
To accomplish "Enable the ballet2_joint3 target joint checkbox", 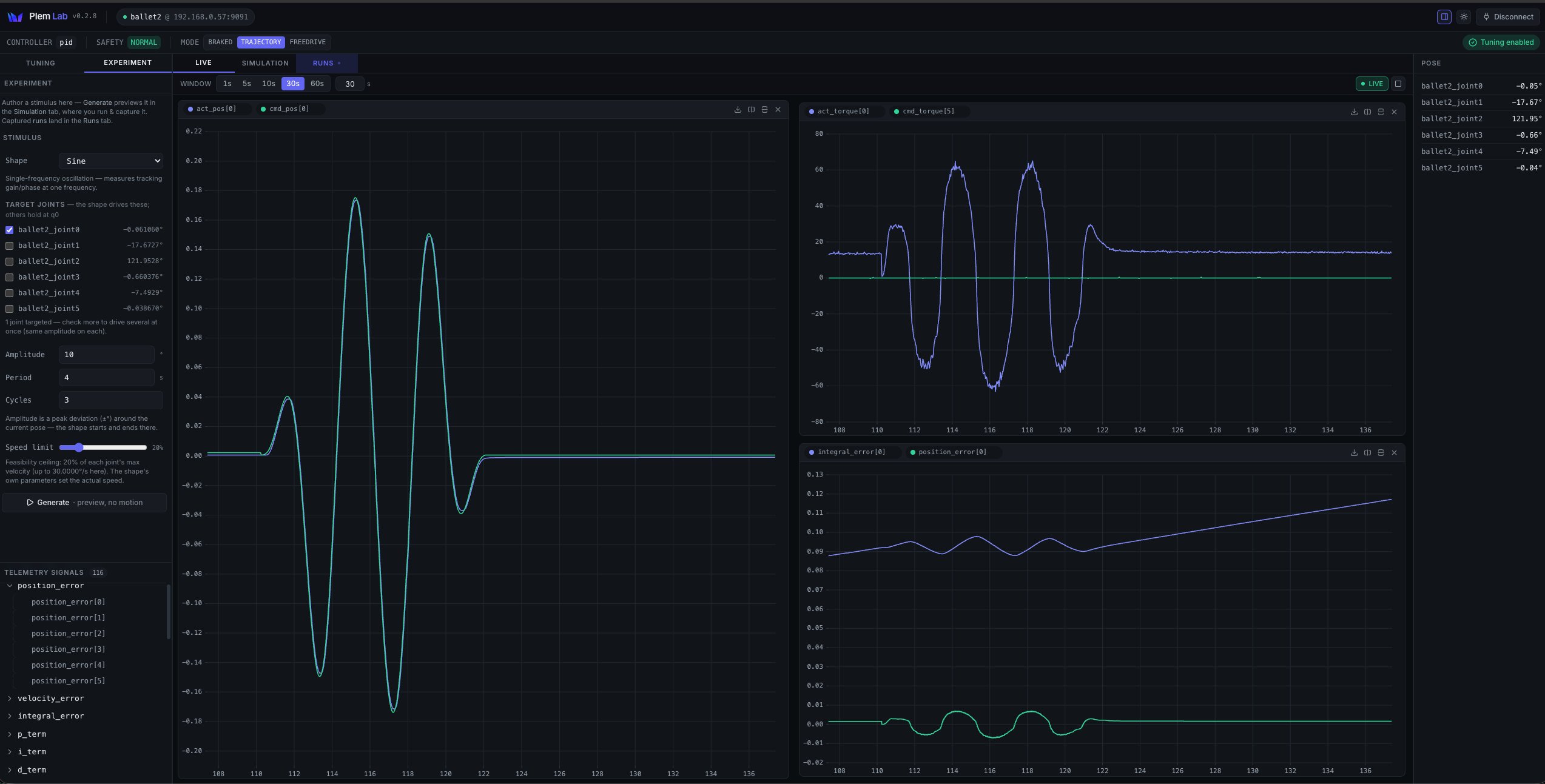I will (9, 277).
